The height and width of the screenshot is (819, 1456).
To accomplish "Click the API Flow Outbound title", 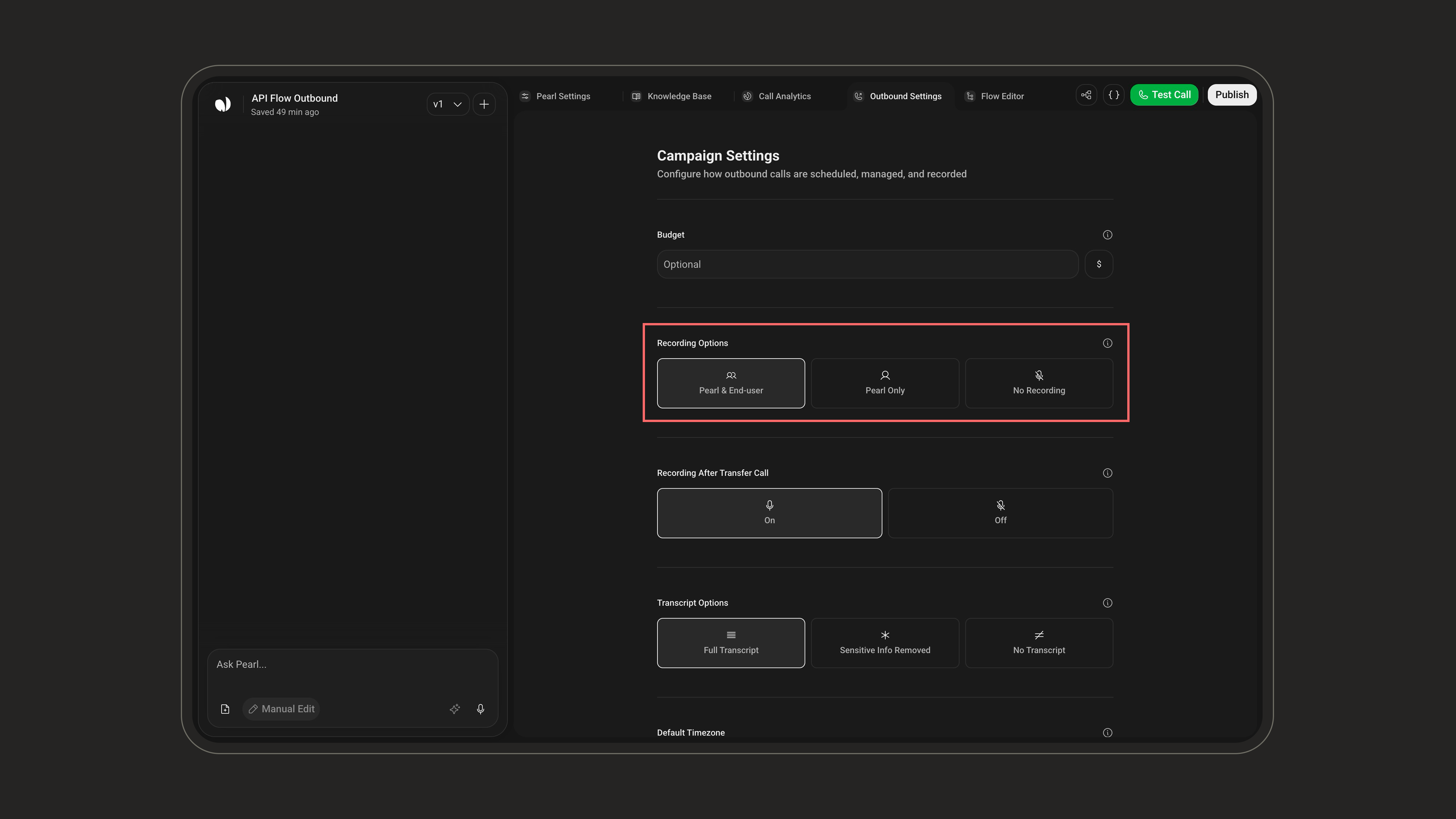I will click(x=295, y=98).
